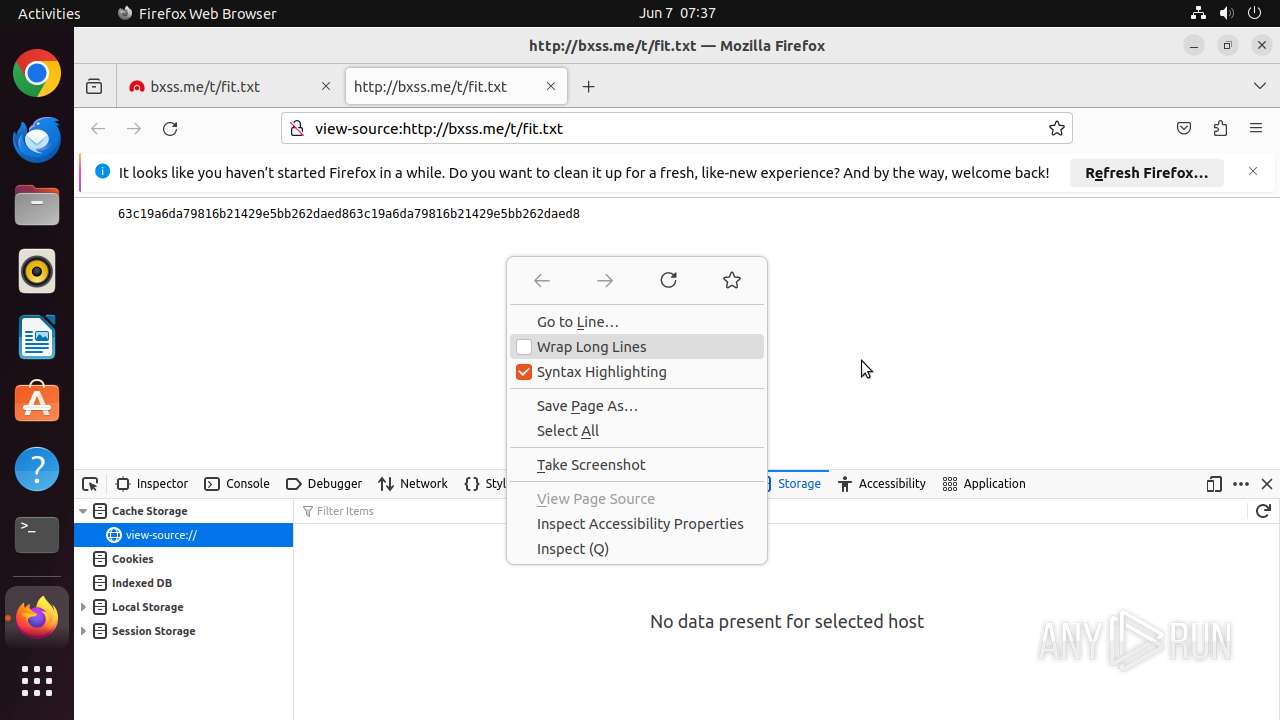The image size is (1280, 720).
Task: Switch to the Console devtools tab
Action: tap(237, 484)
